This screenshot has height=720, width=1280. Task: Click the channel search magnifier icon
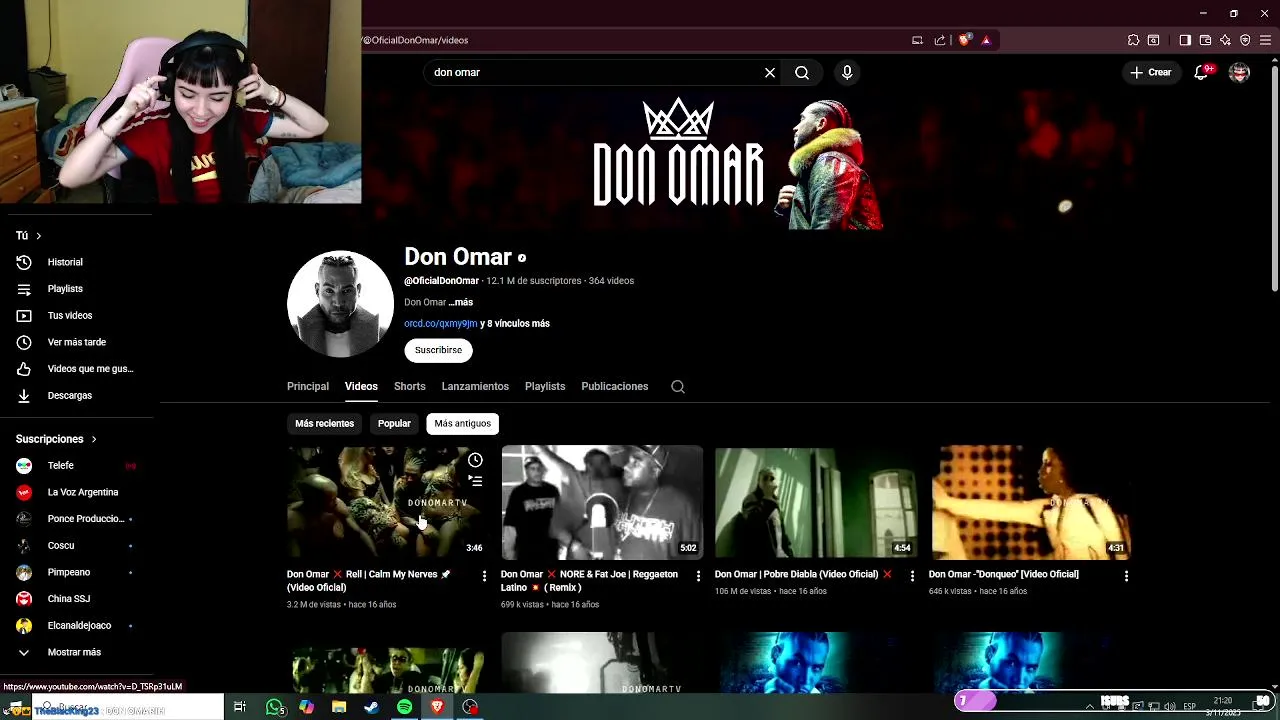pos(678,387)
